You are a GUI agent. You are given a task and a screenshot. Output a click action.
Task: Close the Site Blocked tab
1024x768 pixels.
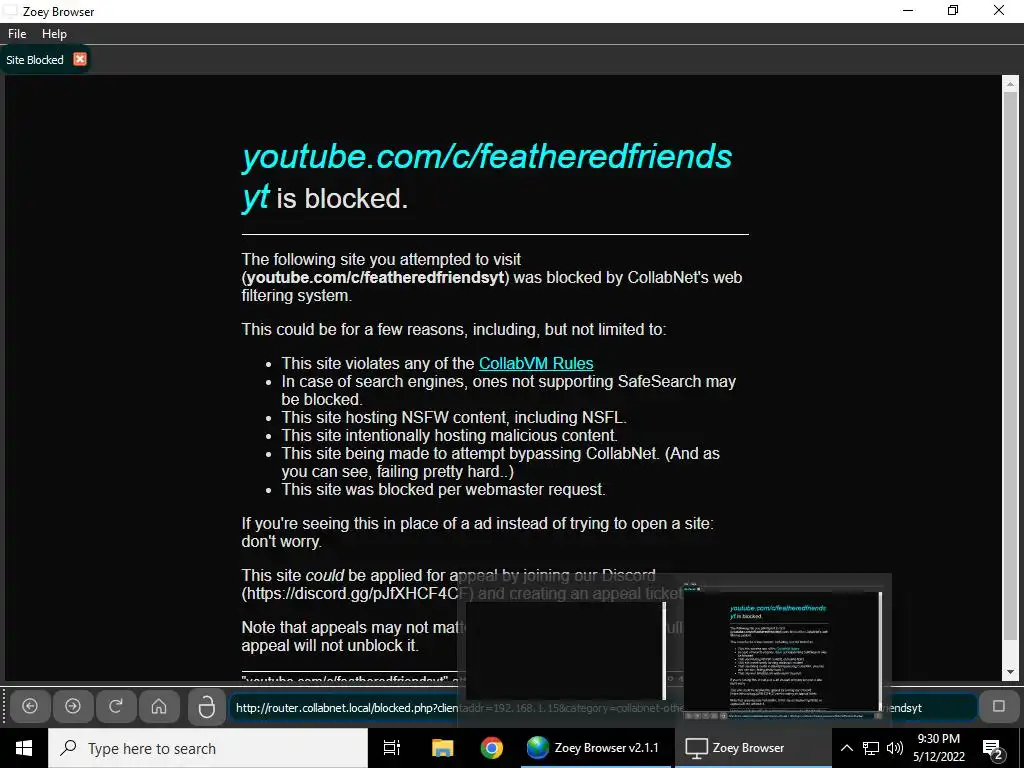[x=80, y=59]
